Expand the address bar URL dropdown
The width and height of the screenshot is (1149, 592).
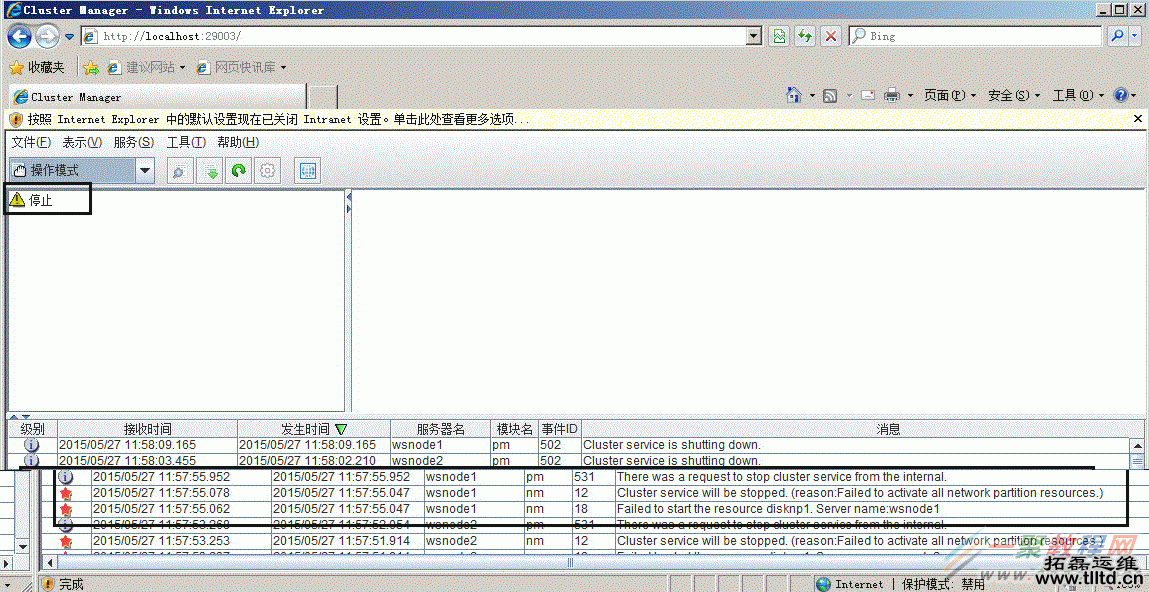click(754, 36)
